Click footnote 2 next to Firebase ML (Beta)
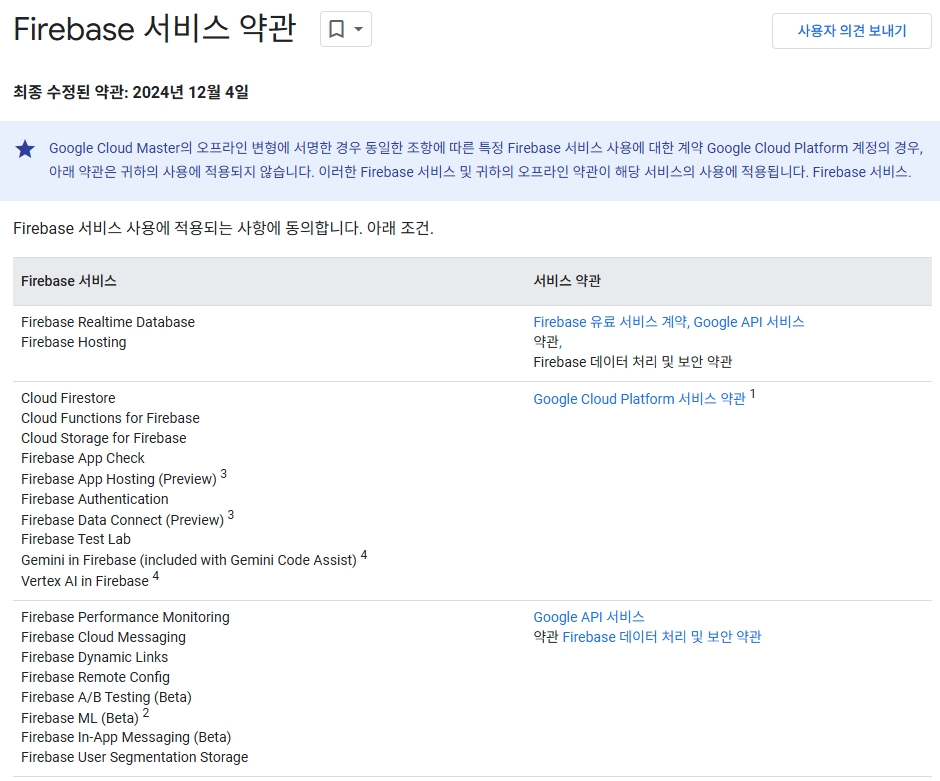The image size is (940, 781). point(146,713)
